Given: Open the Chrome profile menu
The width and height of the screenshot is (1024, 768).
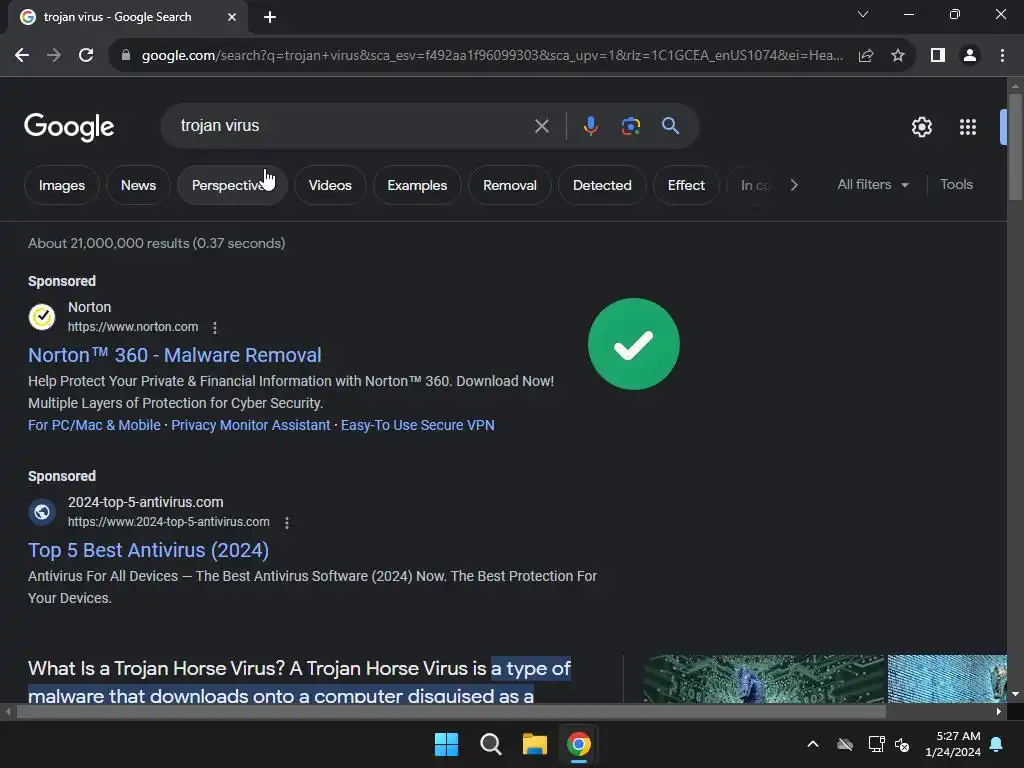Looking at the screenshot, I should (x=970, y=56).
